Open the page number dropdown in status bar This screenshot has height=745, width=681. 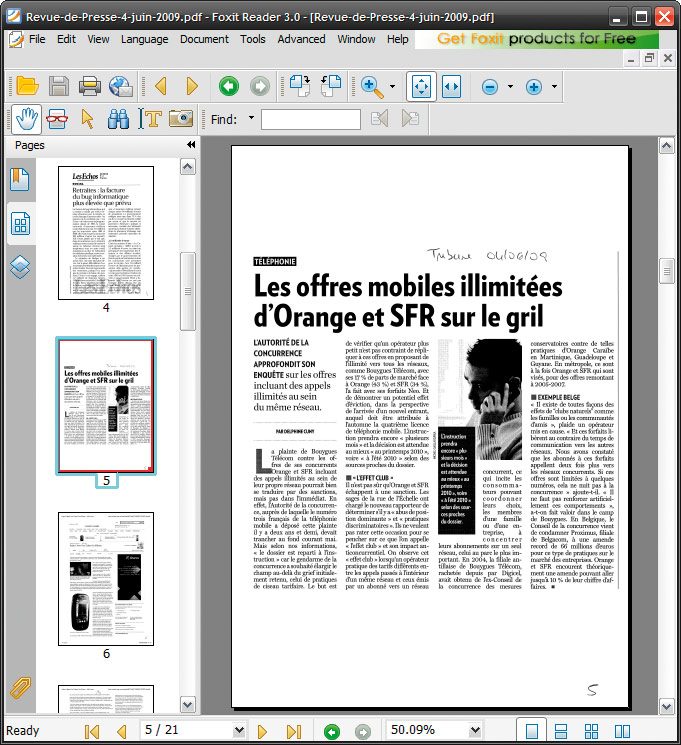coord(239,730)
